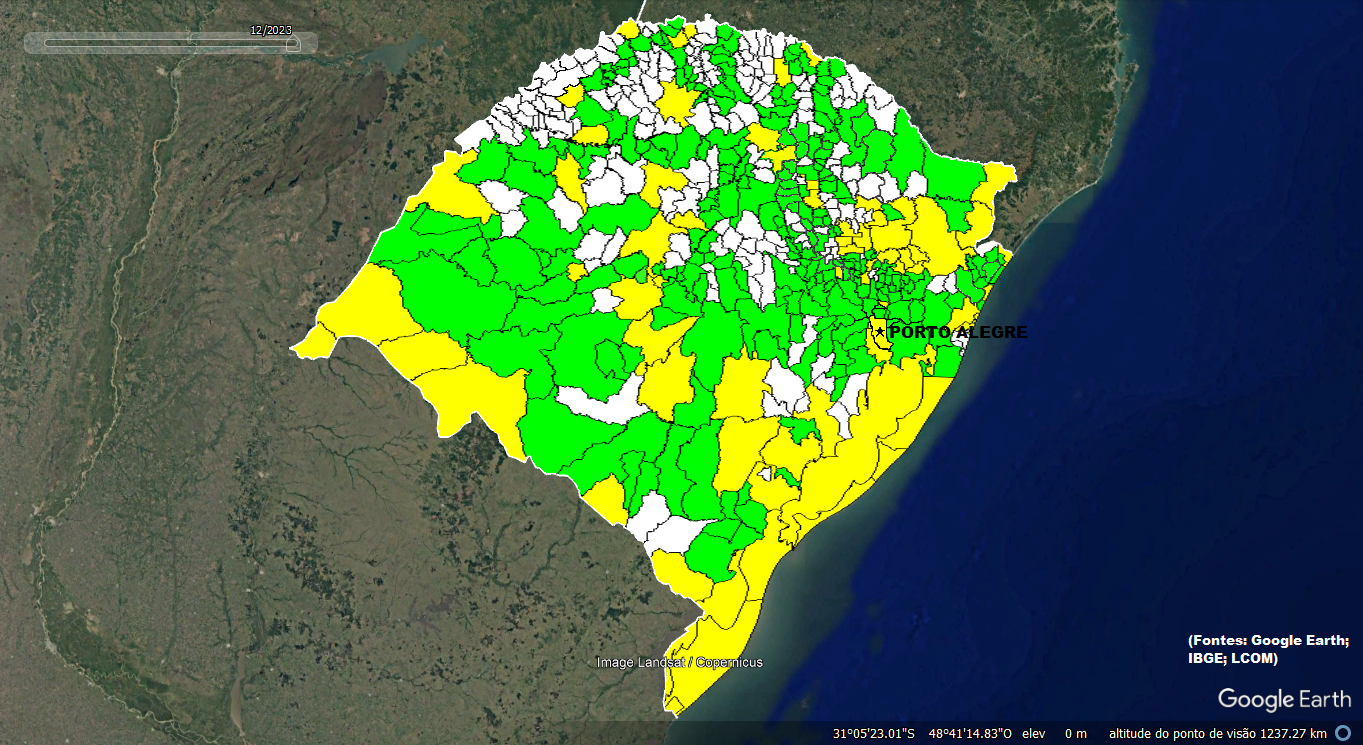Click the streaming status circle icon
Screen dimensions: 1363x745
1342,733
